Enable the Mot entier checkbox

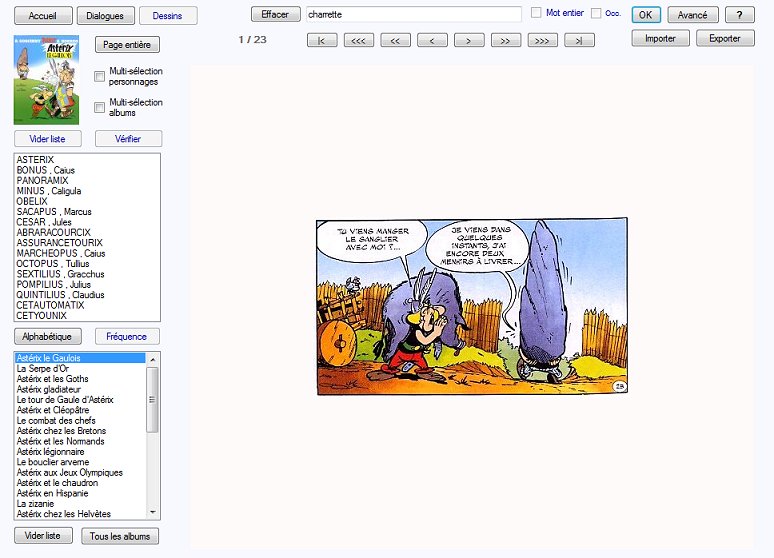536,13
